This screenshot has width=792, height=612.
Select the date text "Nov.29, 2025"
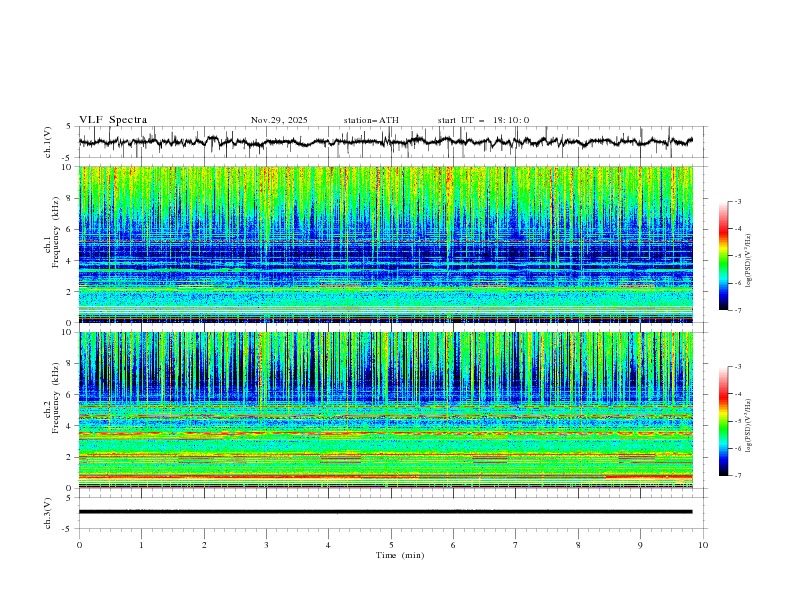[279, 120]
